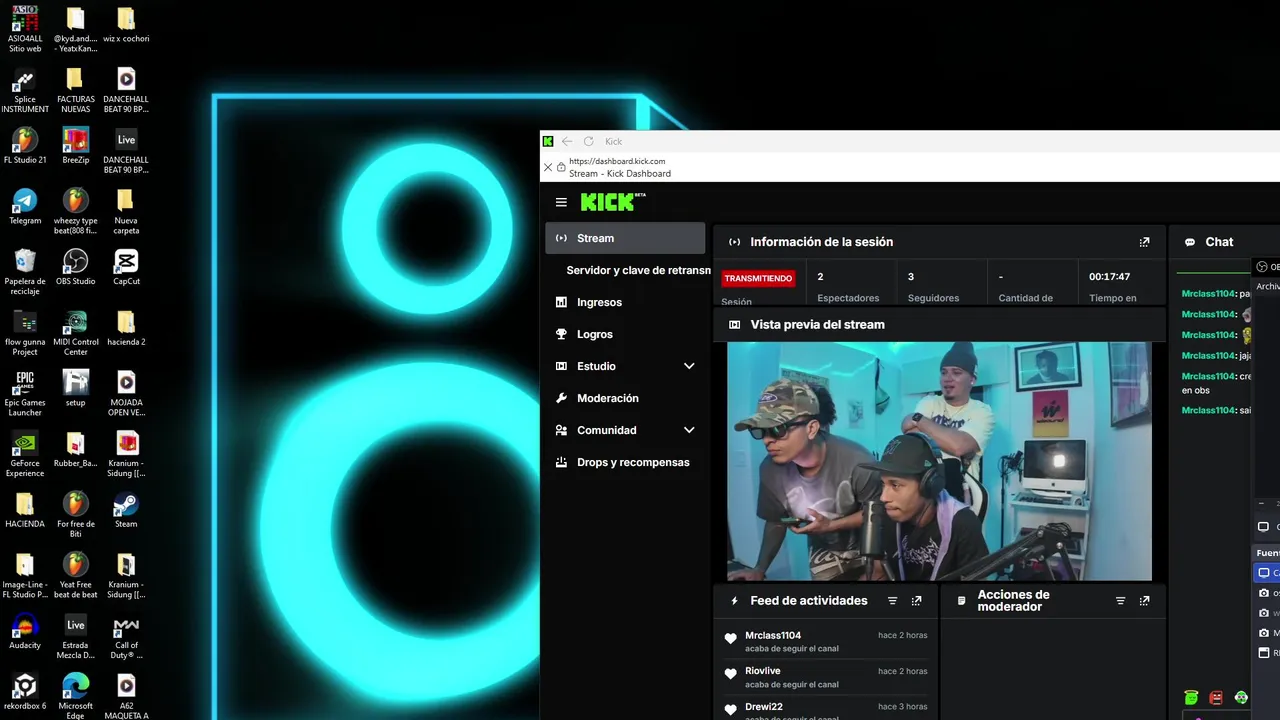Click the 00:17:47 stream timer
The height and width of the screenshot is (720, 1280).
tap(1110, 277)
